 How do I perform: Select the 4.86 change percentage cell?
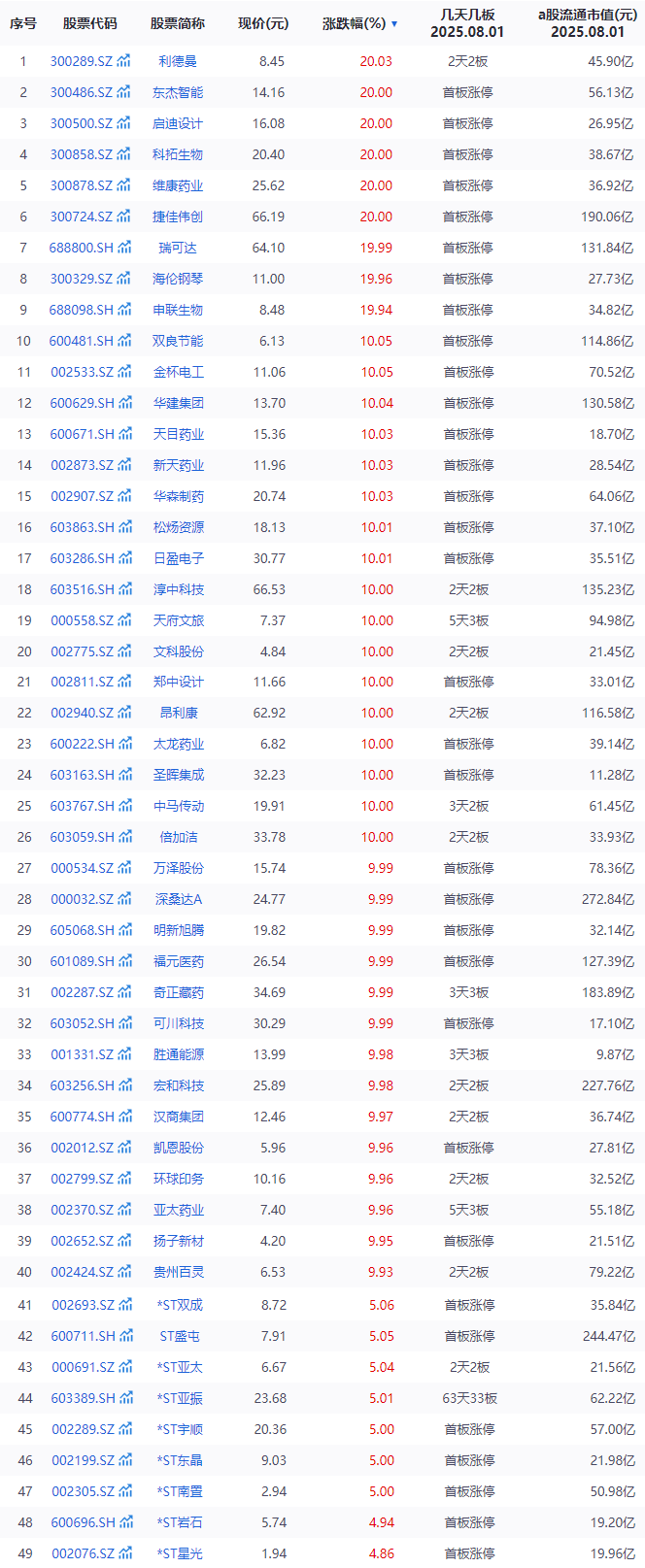(381, 1553)
